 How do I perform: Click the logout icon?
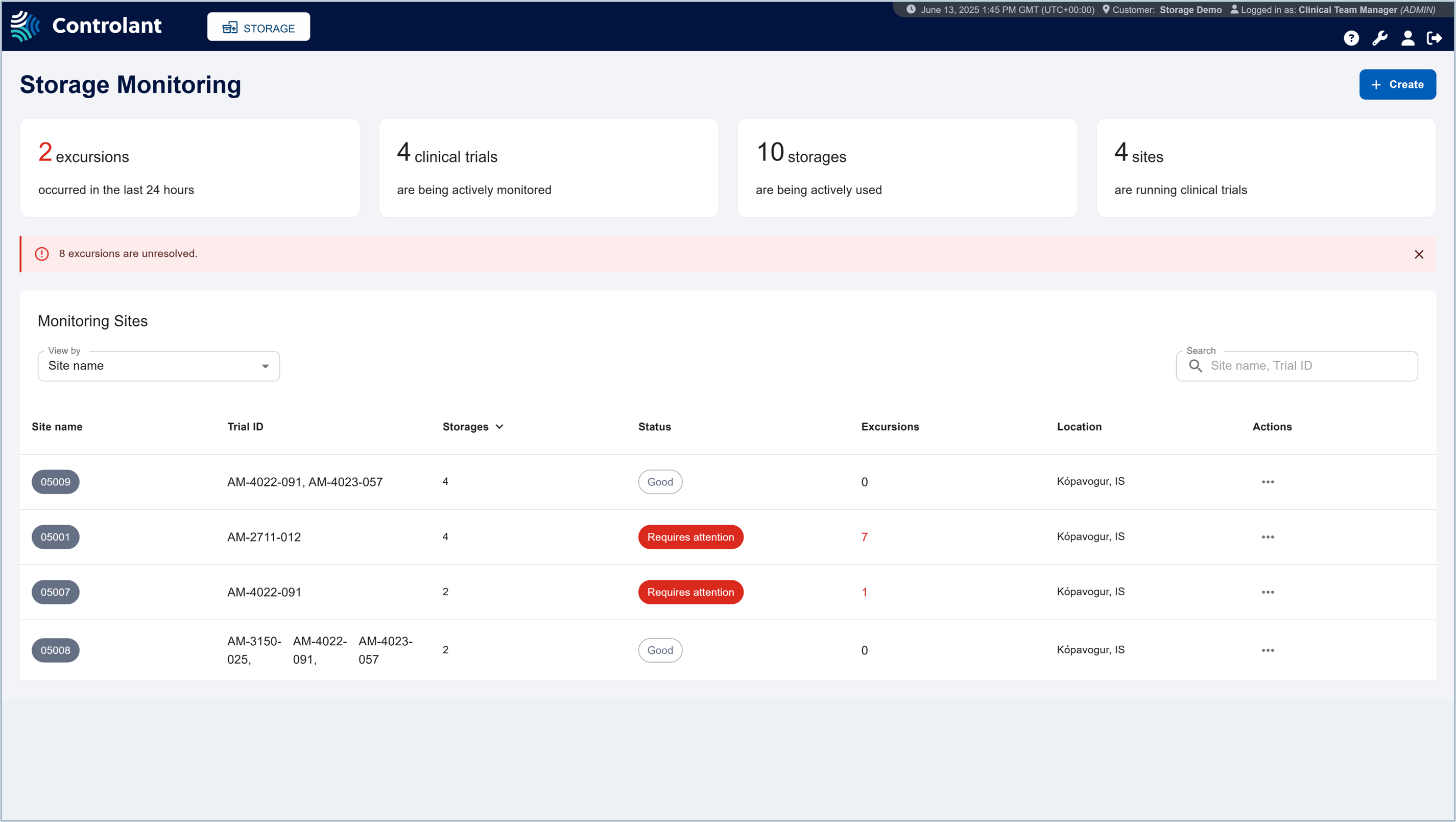click(x=1434, y=38)
